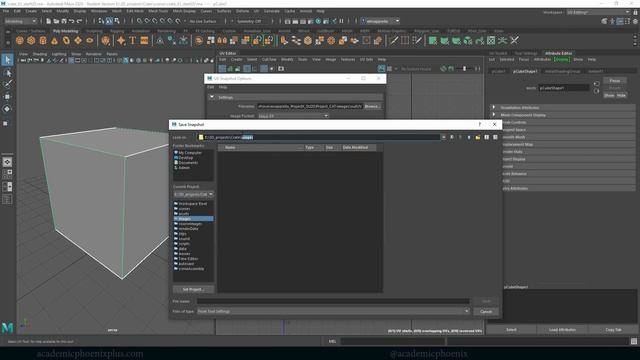Click the Open Scene folder icon
The height and width of the screenshot is (360, 640).
[x=56, y=21]
